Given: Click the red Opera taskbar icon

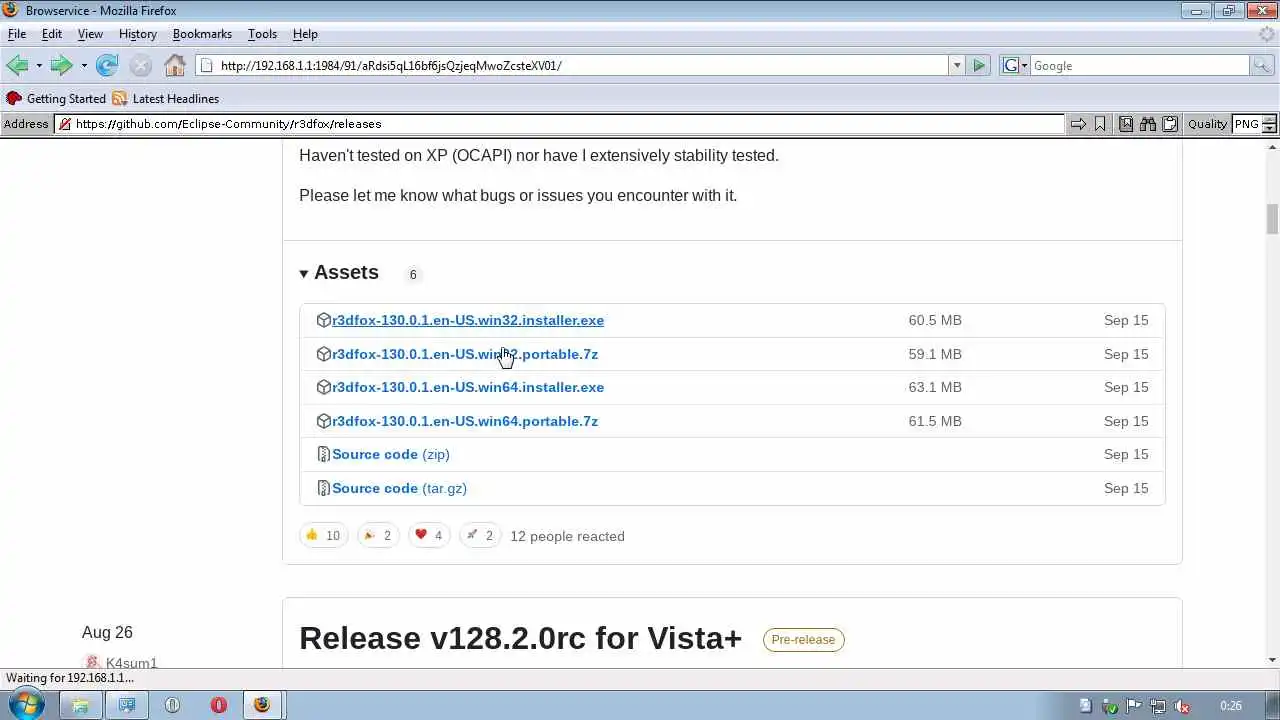Looking at the screenshot, I should (x=218, y=705).
